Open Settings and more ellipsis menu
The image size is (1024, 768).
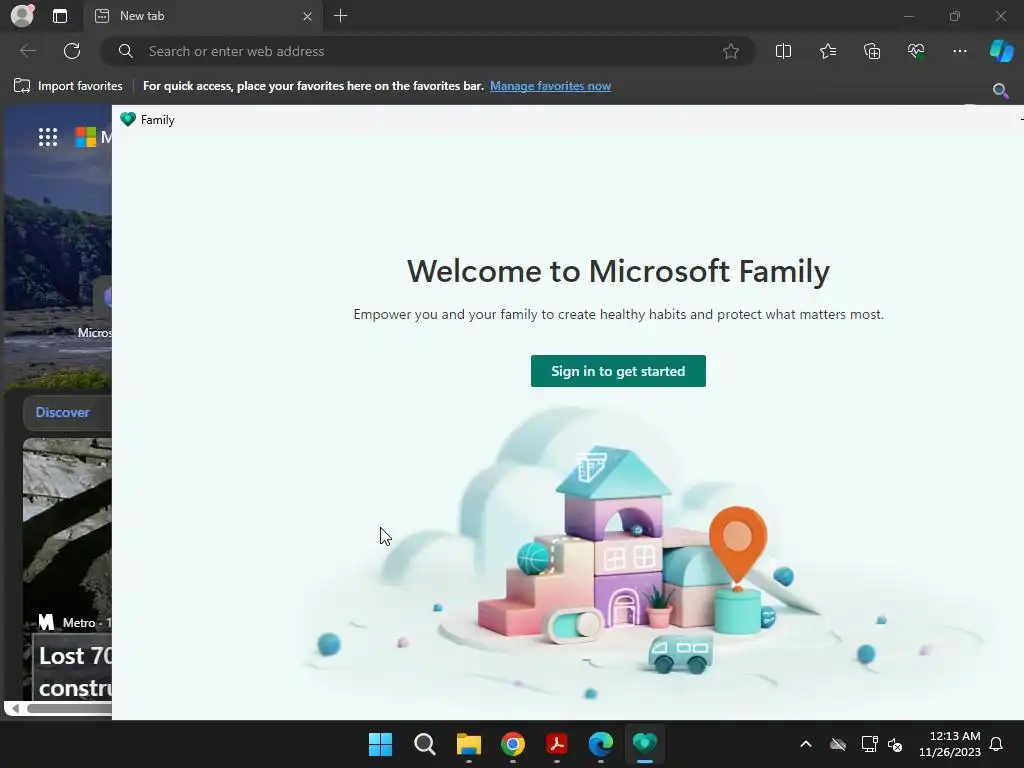959,51
